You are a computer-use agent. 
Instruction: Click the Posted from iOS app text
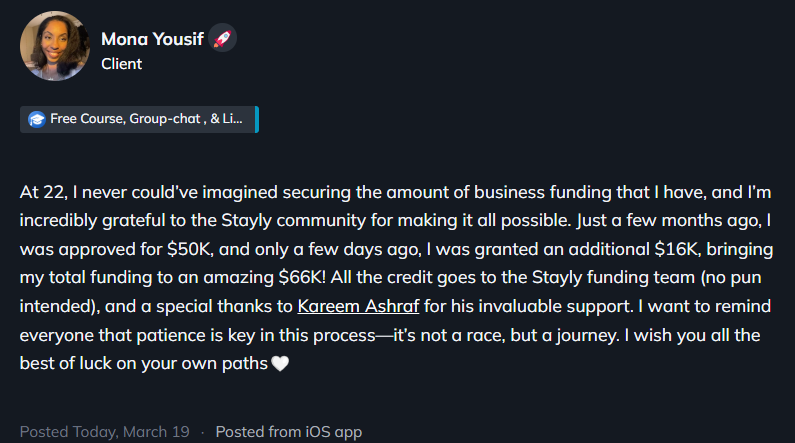289,432
